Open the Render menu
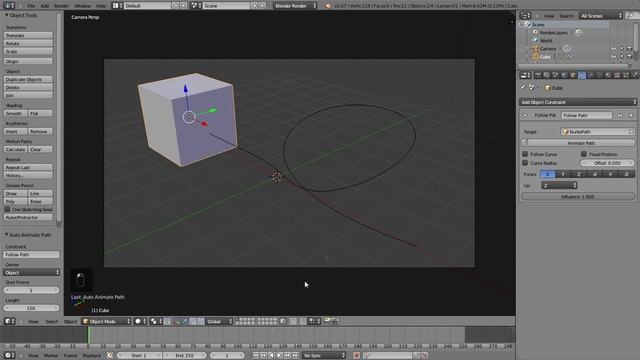The width and height of the screenshot is (640, 360). click(61, 6)
